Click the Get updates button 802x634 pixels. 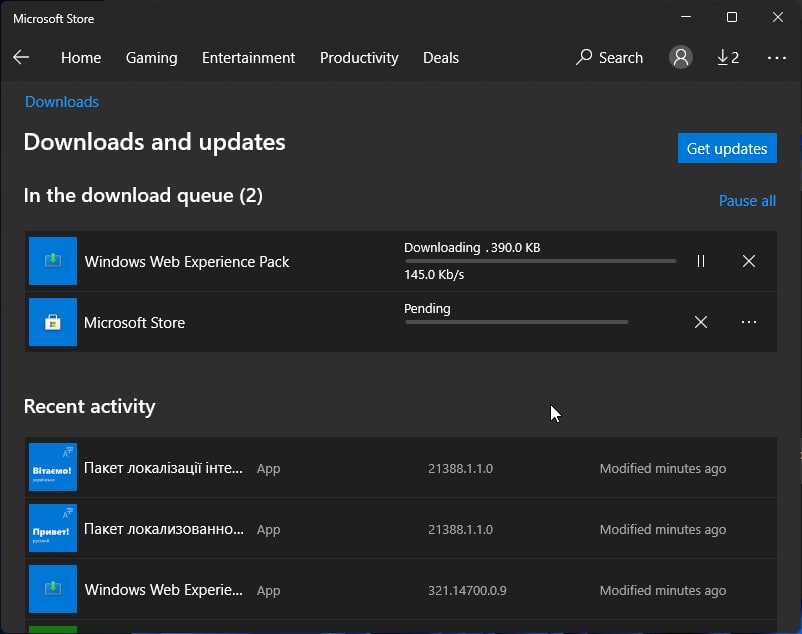click(727, 148)
